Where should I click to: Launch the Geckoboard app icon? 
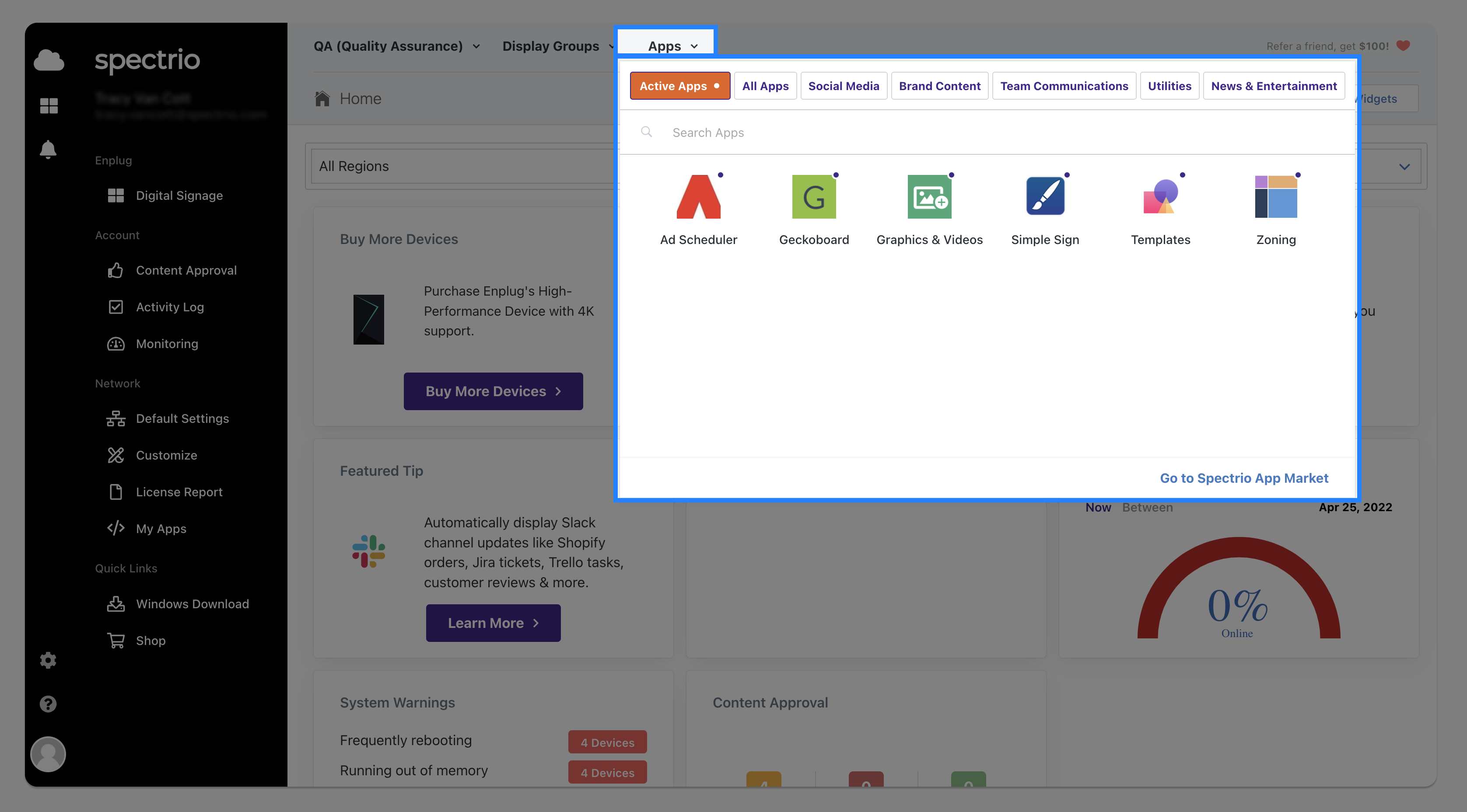(x=814, y=197)
